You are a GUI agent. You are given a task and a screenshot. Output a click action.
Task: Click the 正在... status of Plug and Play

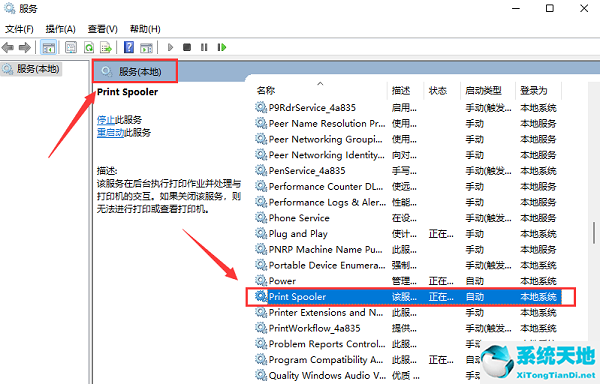[x=441, y=234]
